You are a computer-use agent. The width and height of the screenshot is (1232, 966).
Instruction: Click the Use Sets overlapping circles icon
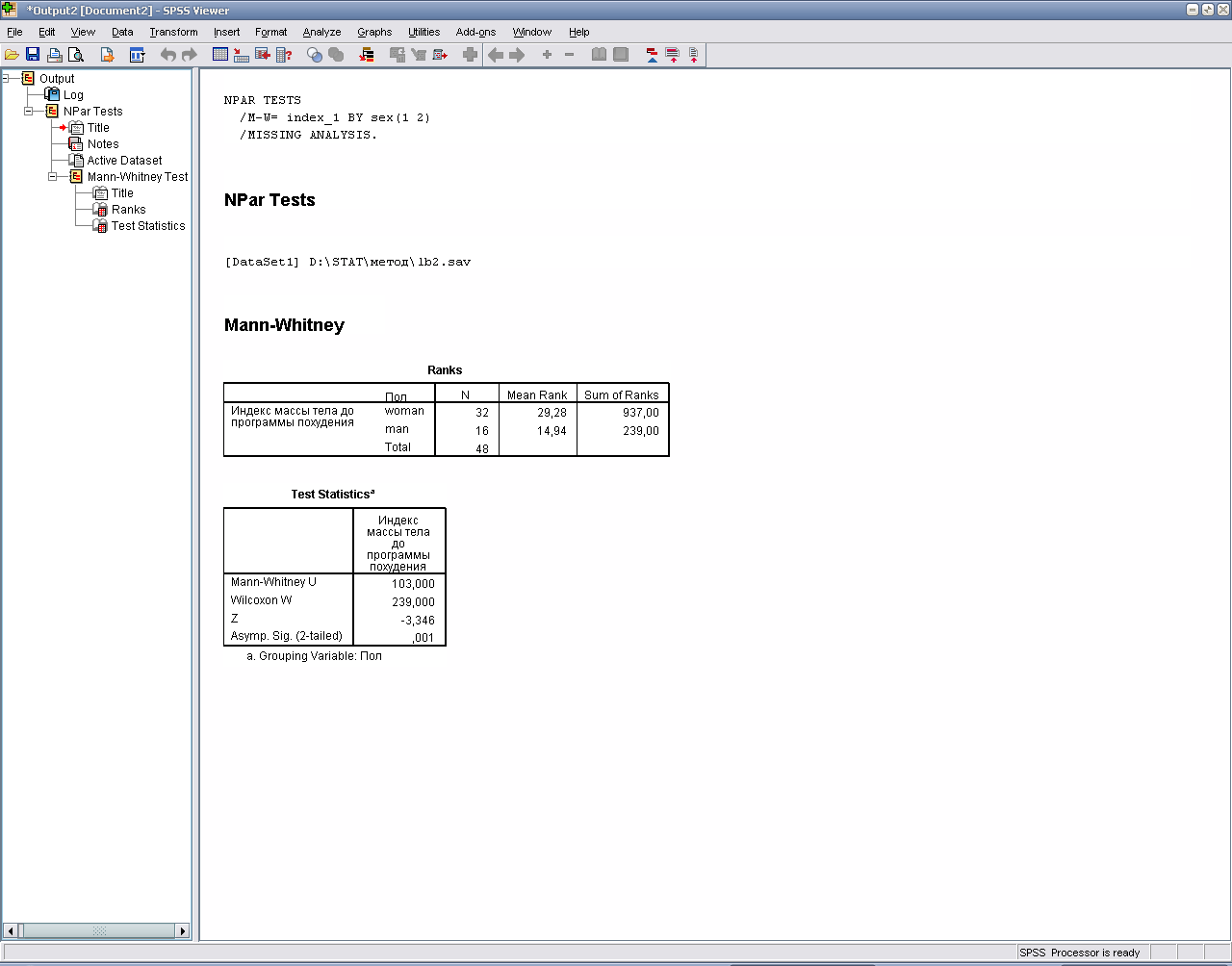(x=315, y=55)
